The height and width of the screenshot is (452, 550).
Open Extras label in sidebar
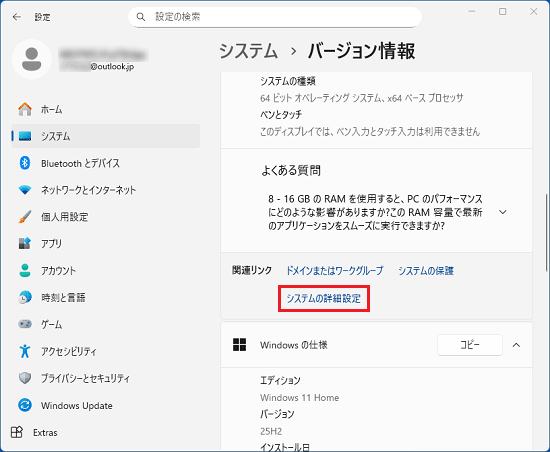click(45, 432)
